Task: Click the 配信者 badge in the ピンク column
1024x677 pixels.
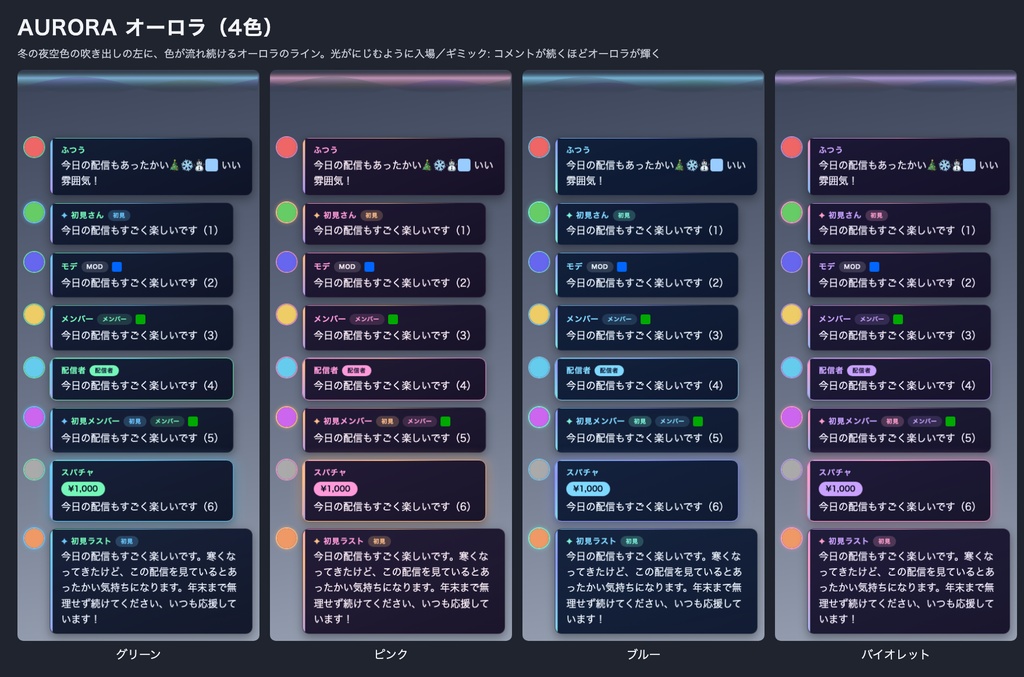Action: (357, 370)
